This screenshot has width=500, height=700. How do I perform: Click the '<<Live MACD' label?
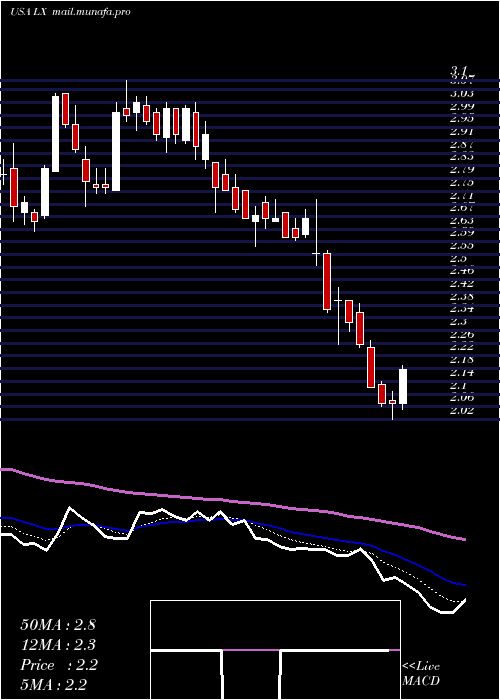click(x=421, y=674)
